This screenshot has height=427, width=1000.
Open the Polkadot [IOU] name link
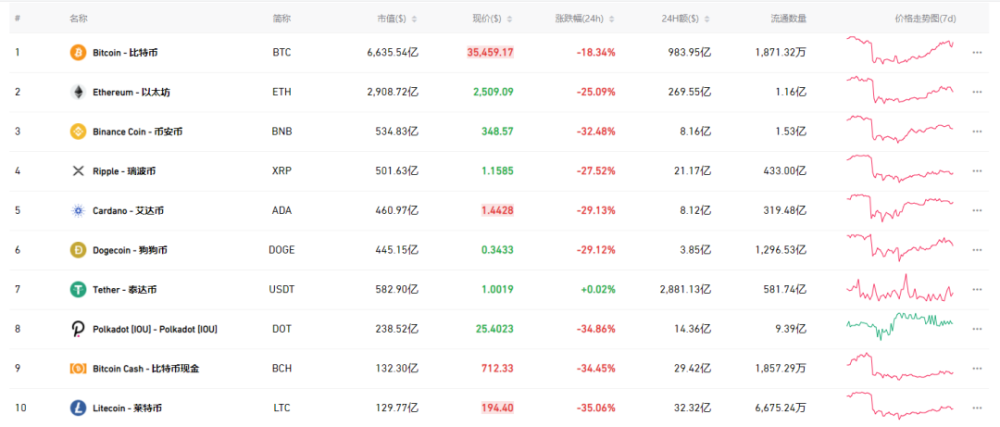pos(155,329)
